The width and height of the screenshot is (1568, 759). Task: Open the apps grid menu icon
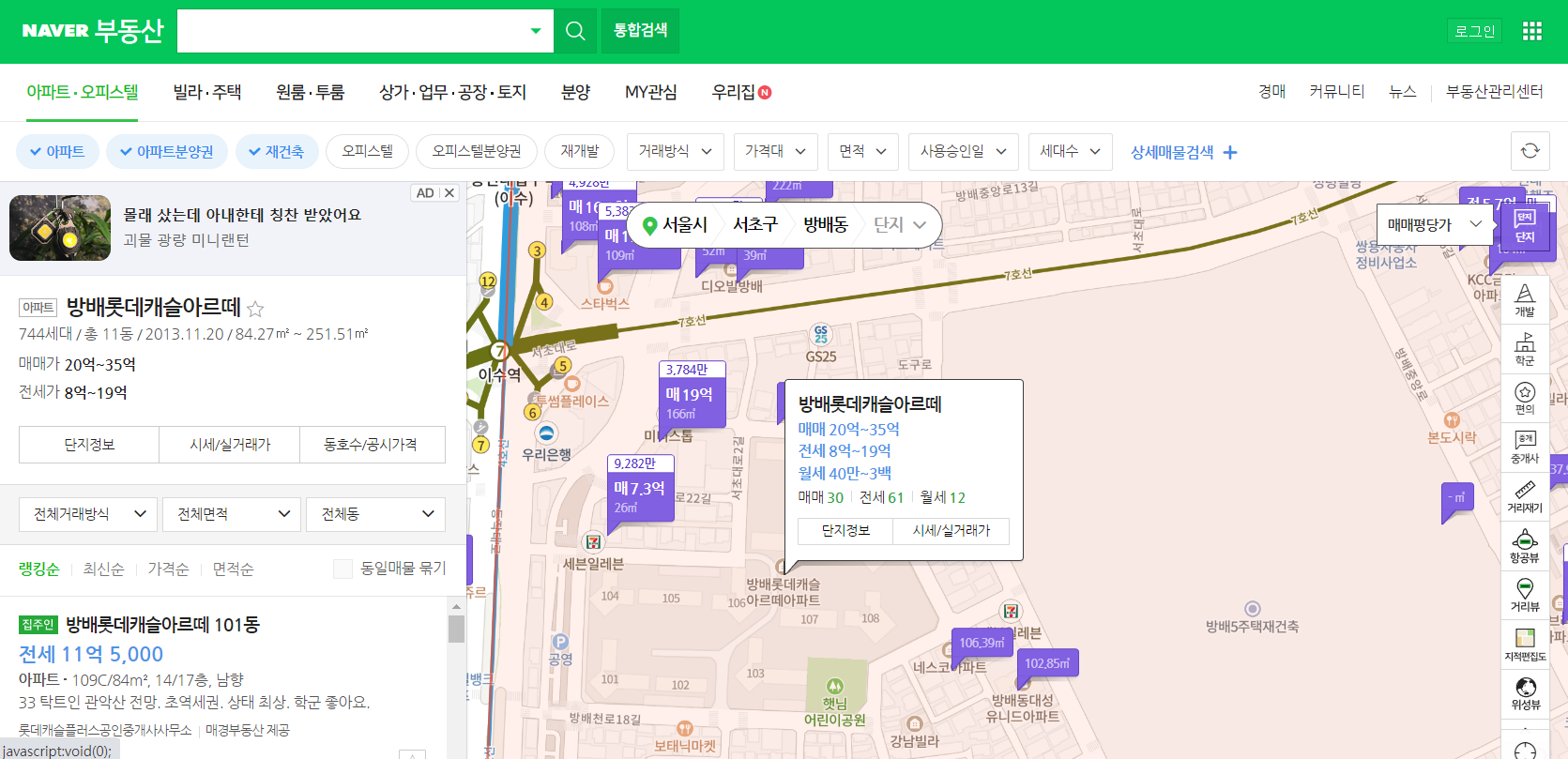point(1532,31)
